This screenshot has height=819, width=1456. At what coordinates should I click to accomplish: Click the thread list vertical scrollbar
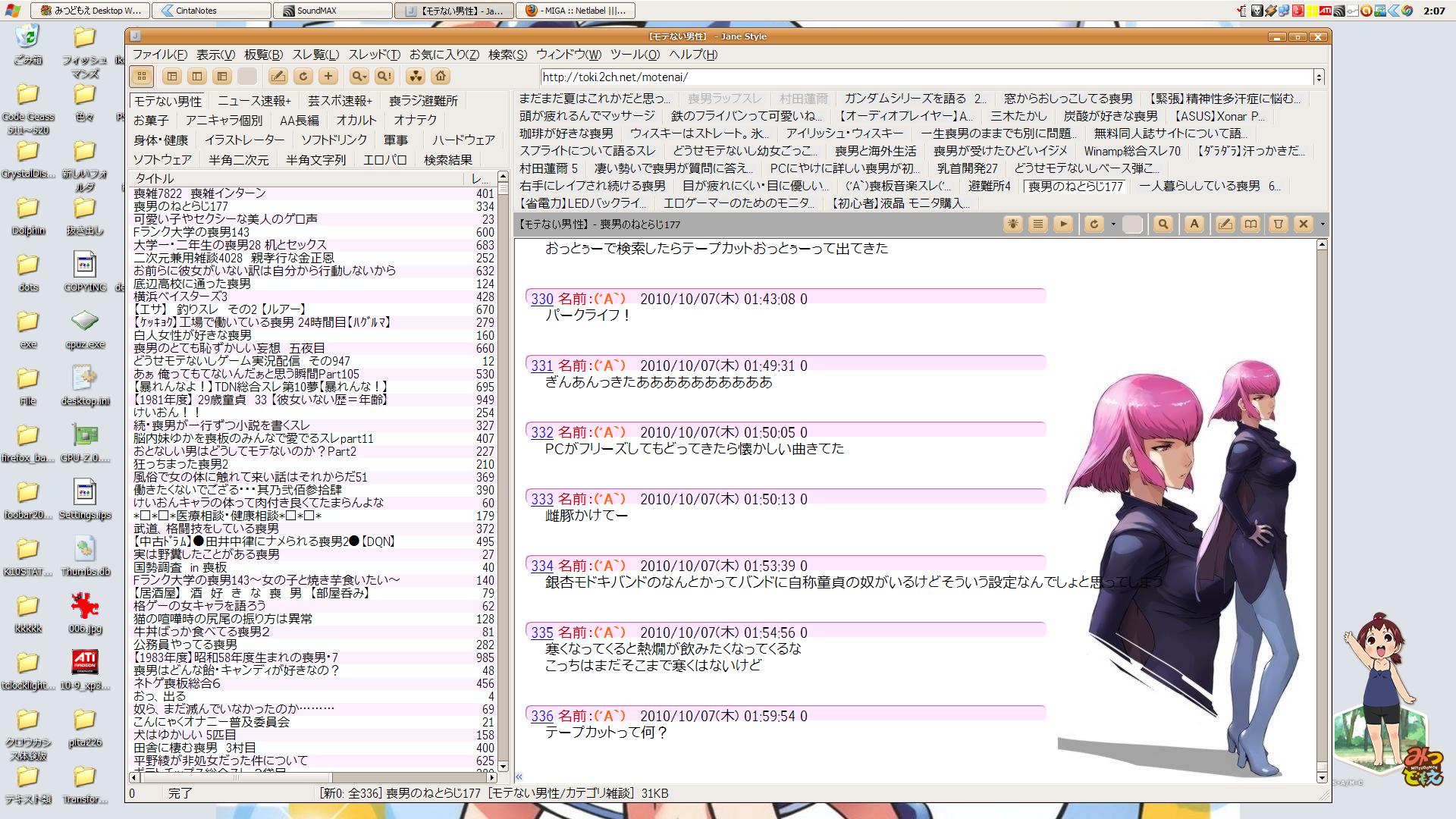503,471
